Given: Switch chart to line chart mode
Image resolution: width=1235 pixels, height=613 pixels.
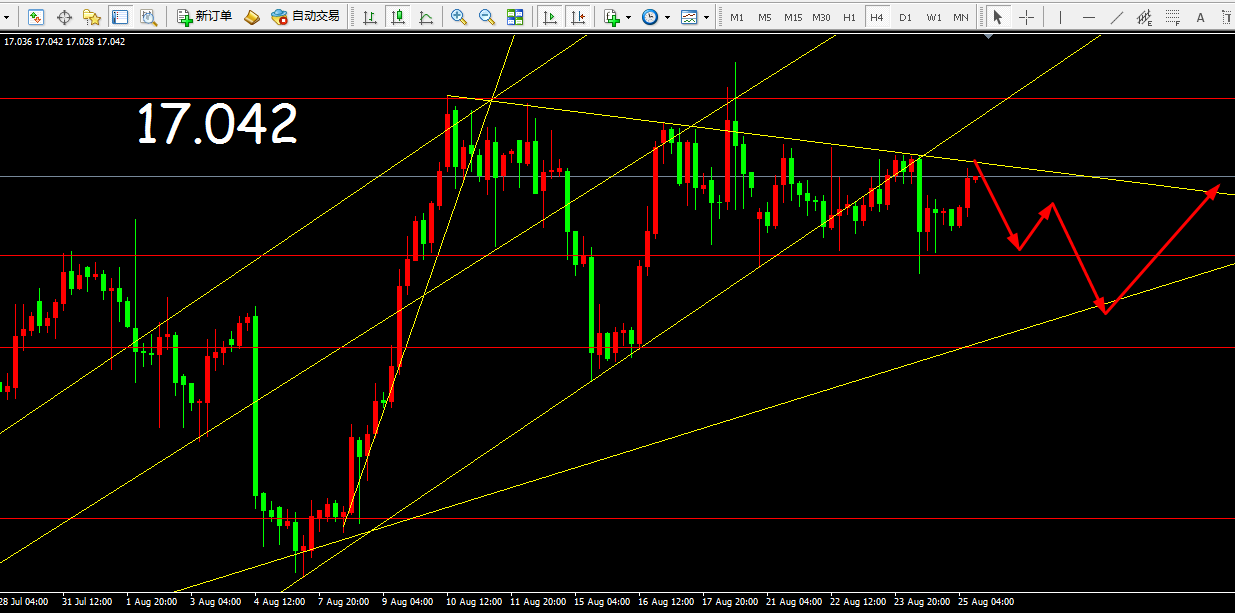Looking at the screenshot, I should point(426,17).
